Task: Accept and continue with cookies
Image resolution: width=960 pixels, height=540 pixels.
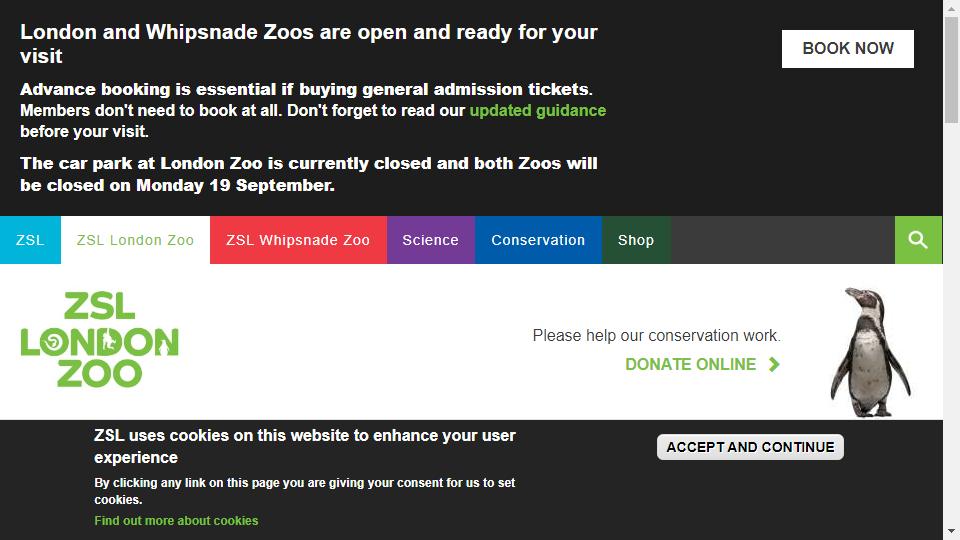Action: tap(750, 447)
